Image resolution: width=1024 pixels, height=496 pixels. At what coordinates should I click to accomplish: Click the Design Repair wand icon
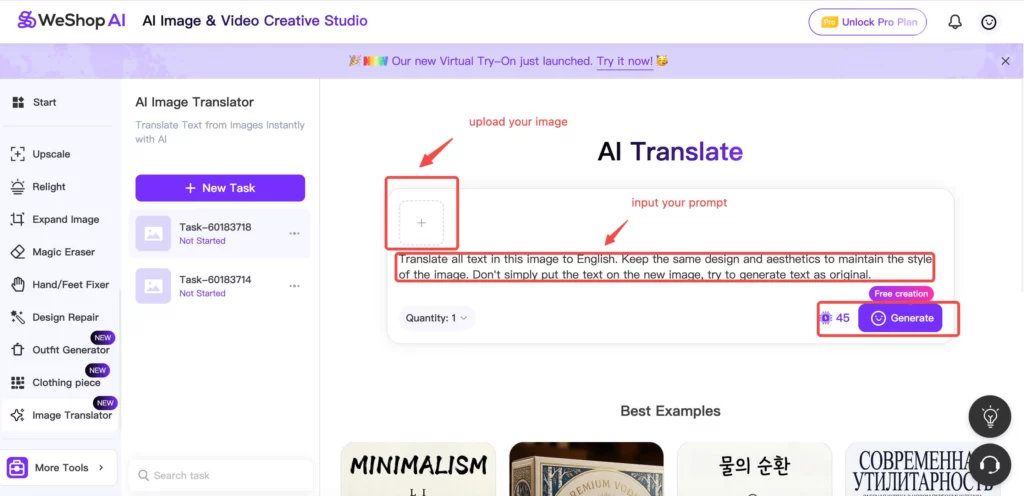pyautogui.click(x=18, y=318)
